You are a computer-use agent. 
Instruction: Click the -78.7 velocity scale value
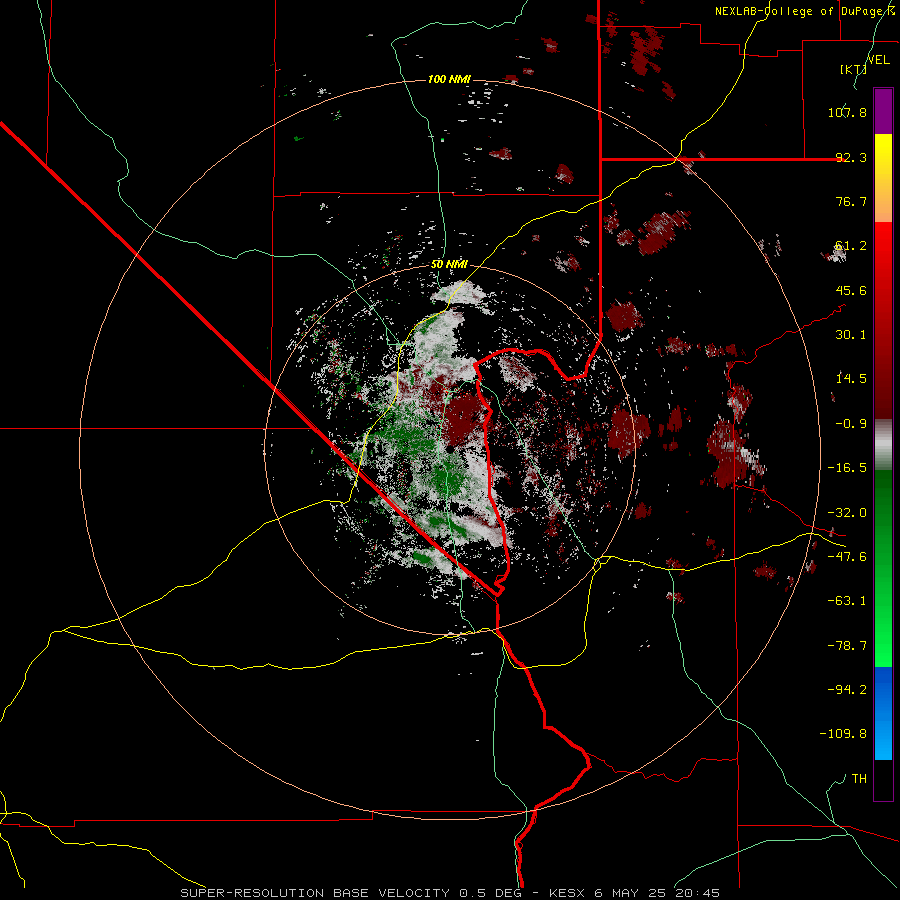point(847,646)
